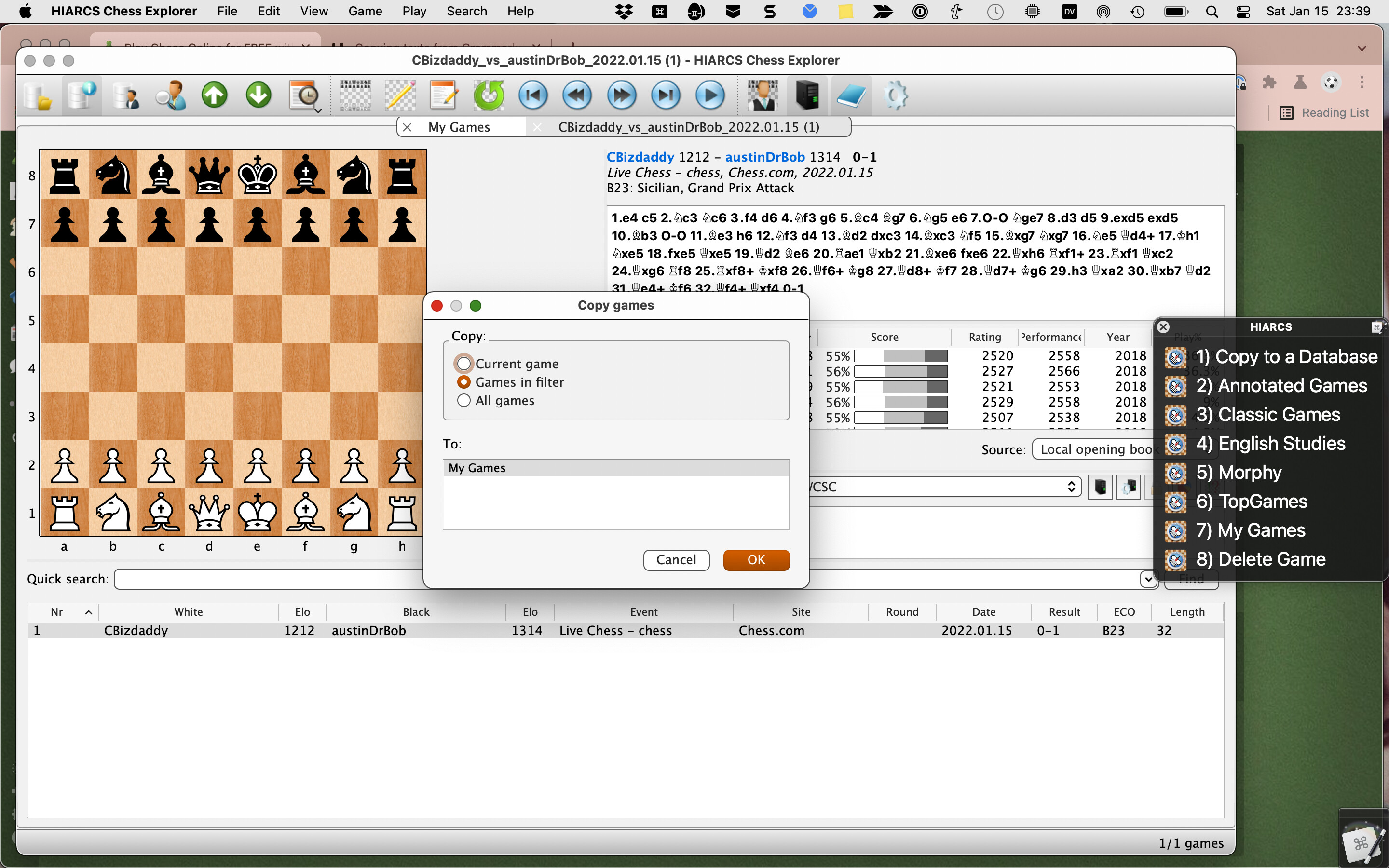1389x868 pixels.
Task: Select the All games radio button
Action: coord(463,399)
